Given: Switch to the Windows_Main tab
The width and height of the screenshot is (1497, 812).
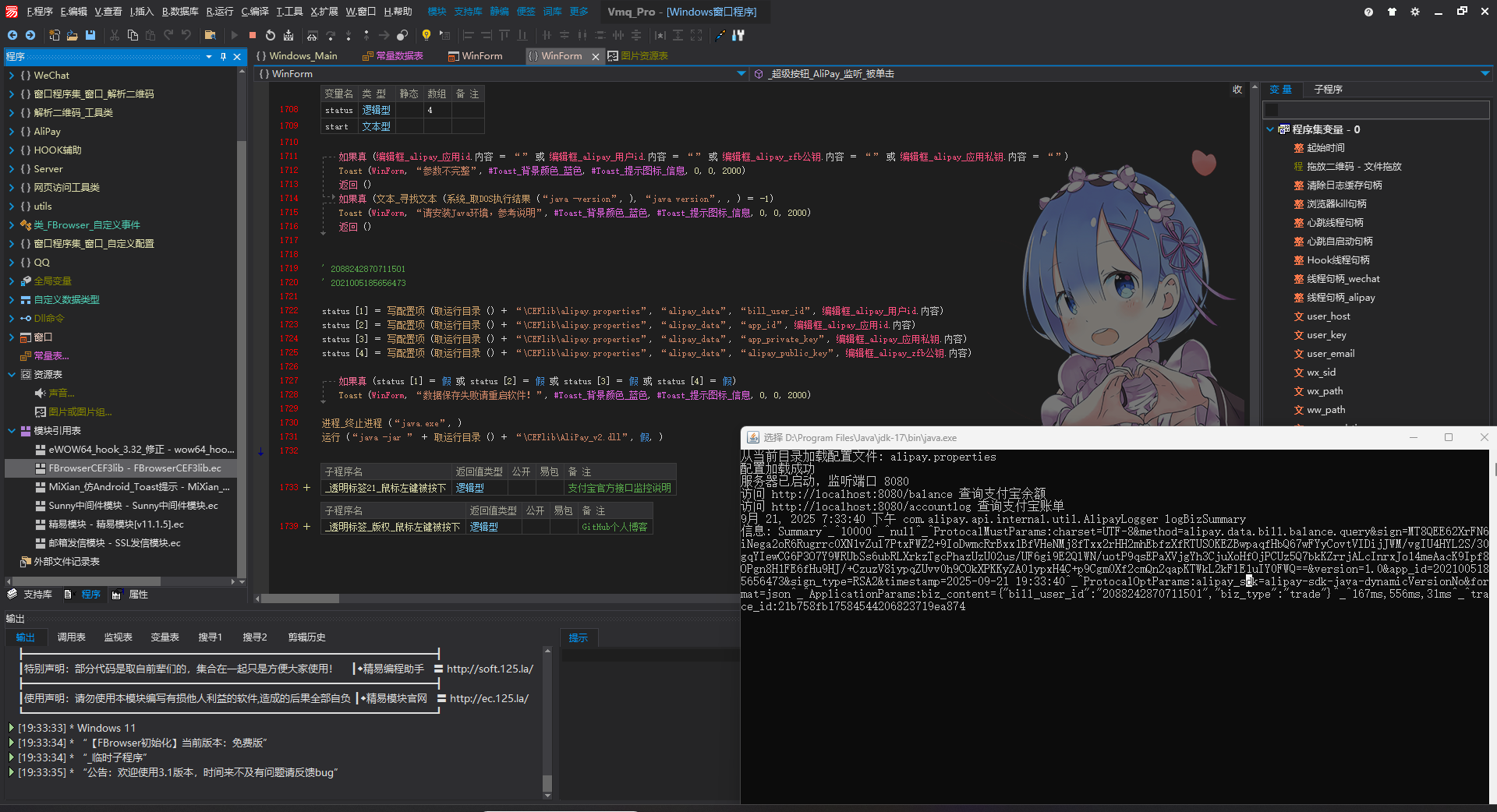Looking at the screenshot, I should 297,56.
